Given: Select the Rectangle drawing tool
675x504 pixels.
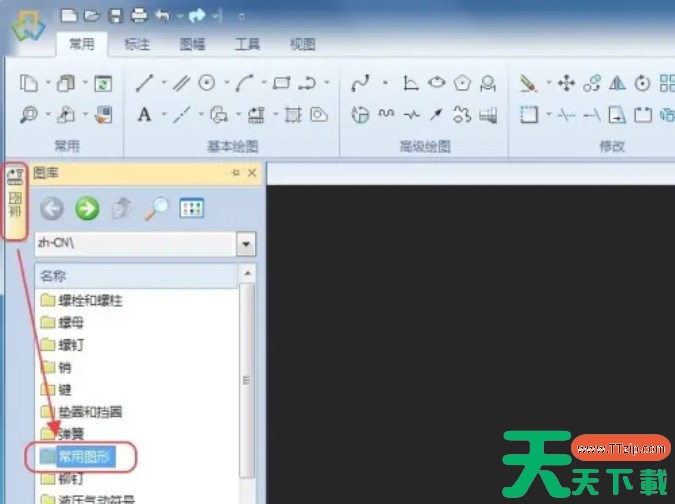Looking at the screenshot, I should pyautogui.click(x=282, y=83).
